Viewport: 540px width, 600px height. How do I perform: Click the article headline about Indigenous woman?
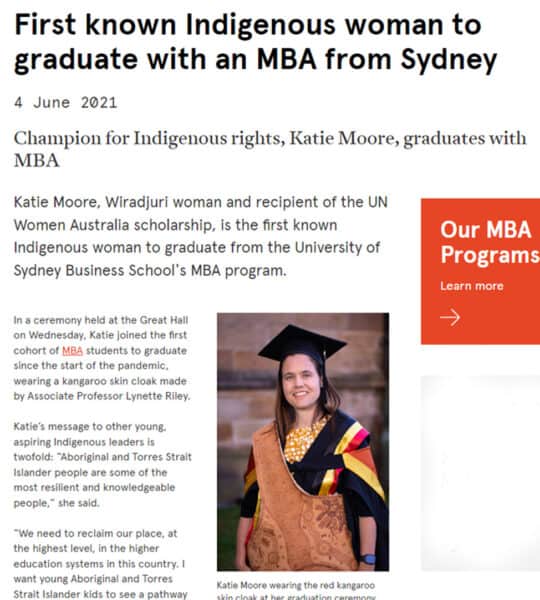255,42
